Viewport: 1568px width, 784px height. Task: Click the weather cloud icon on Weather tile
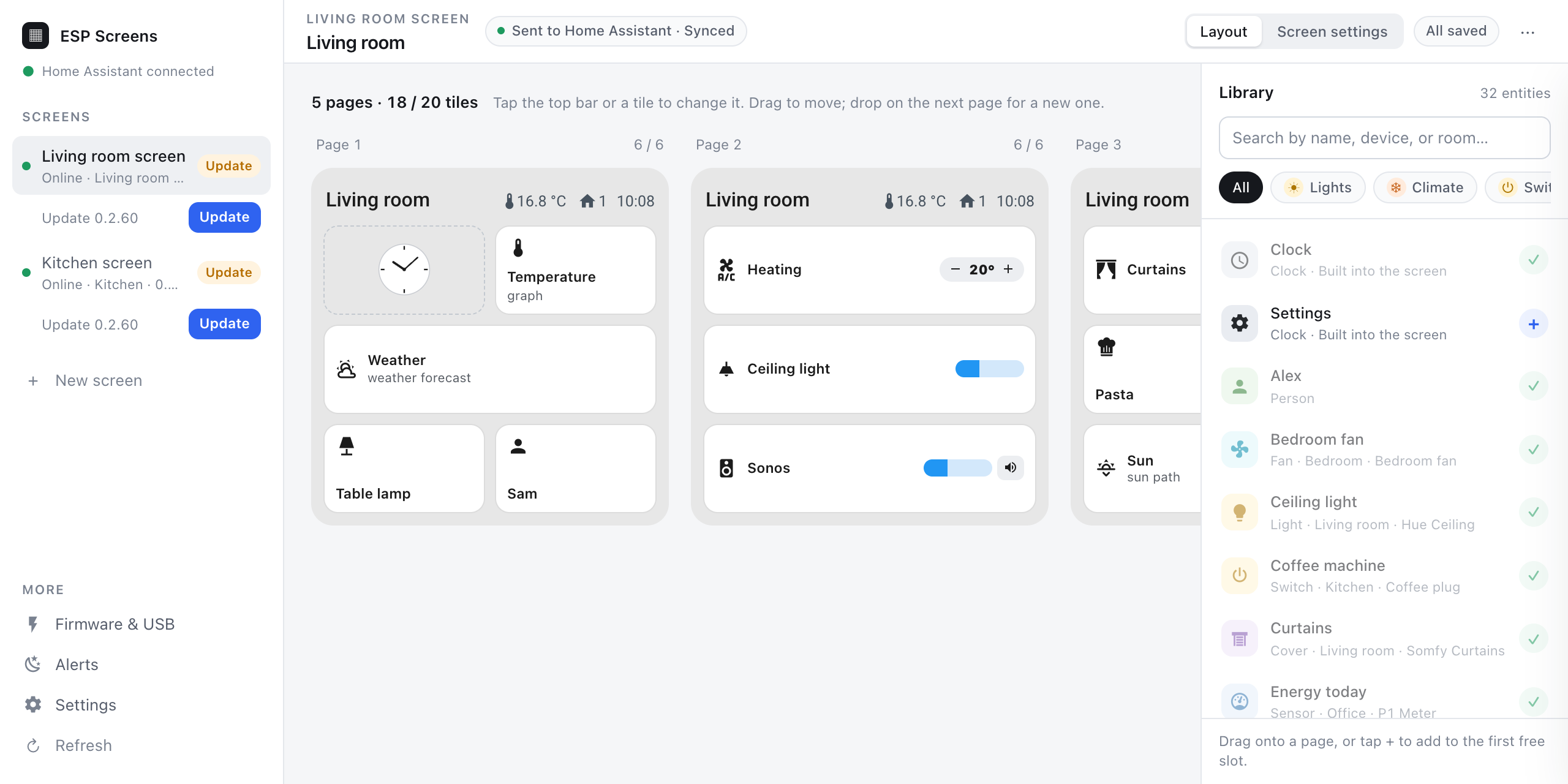(x=347, y=369)
